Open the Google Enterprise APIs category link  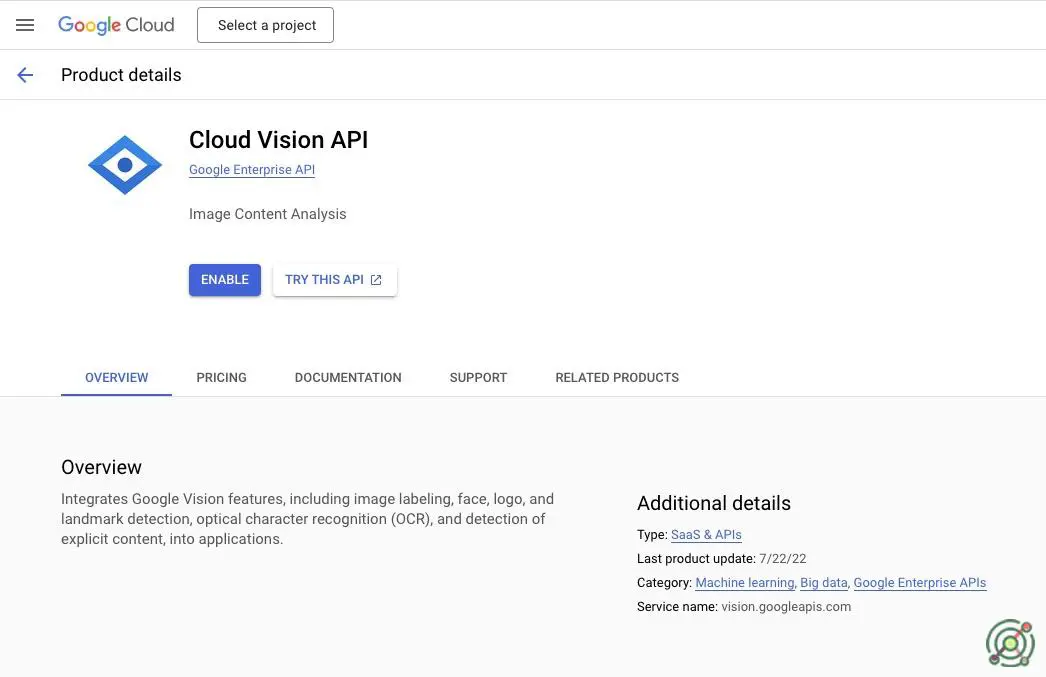pos(920,583)
